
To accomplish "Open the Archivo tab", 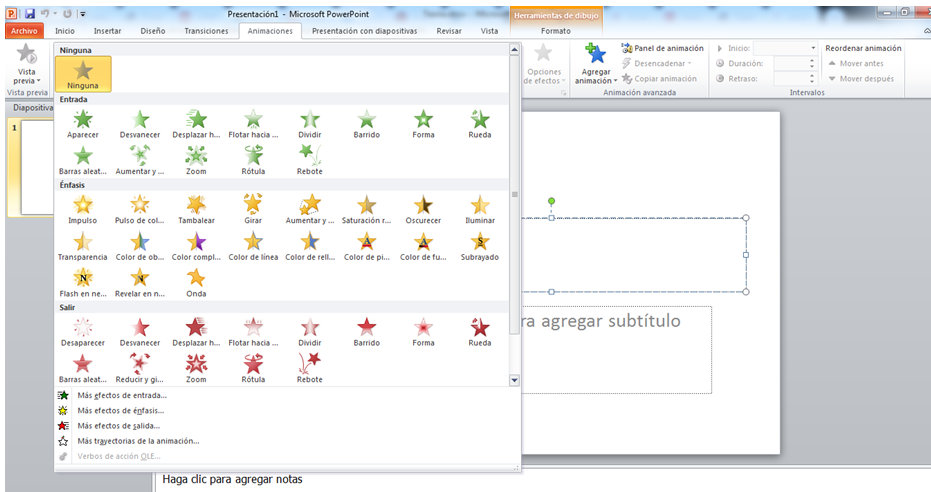I will tap(24, 31).
